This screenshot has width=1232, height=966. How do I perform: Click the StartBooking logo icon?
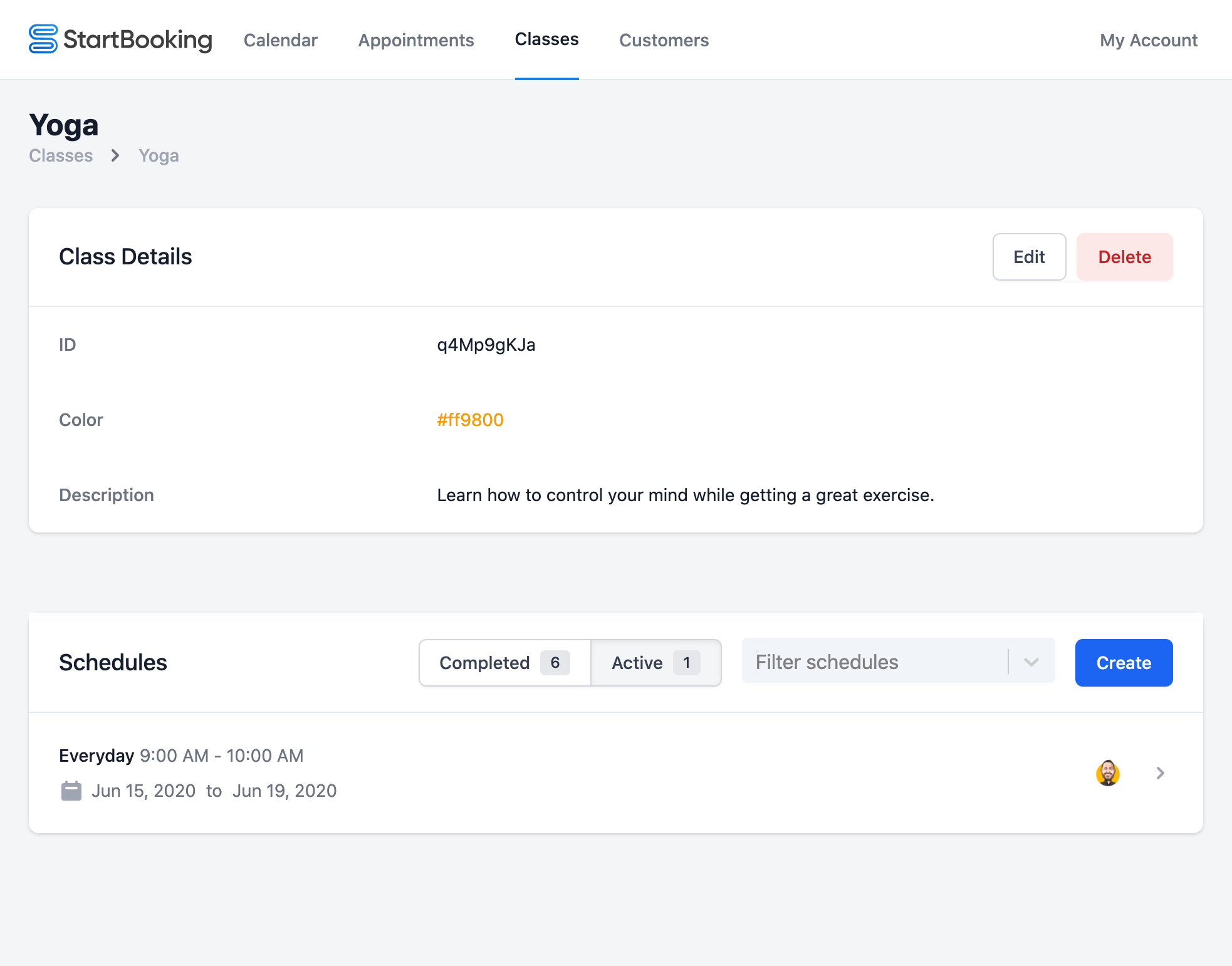tap(43, 39)
